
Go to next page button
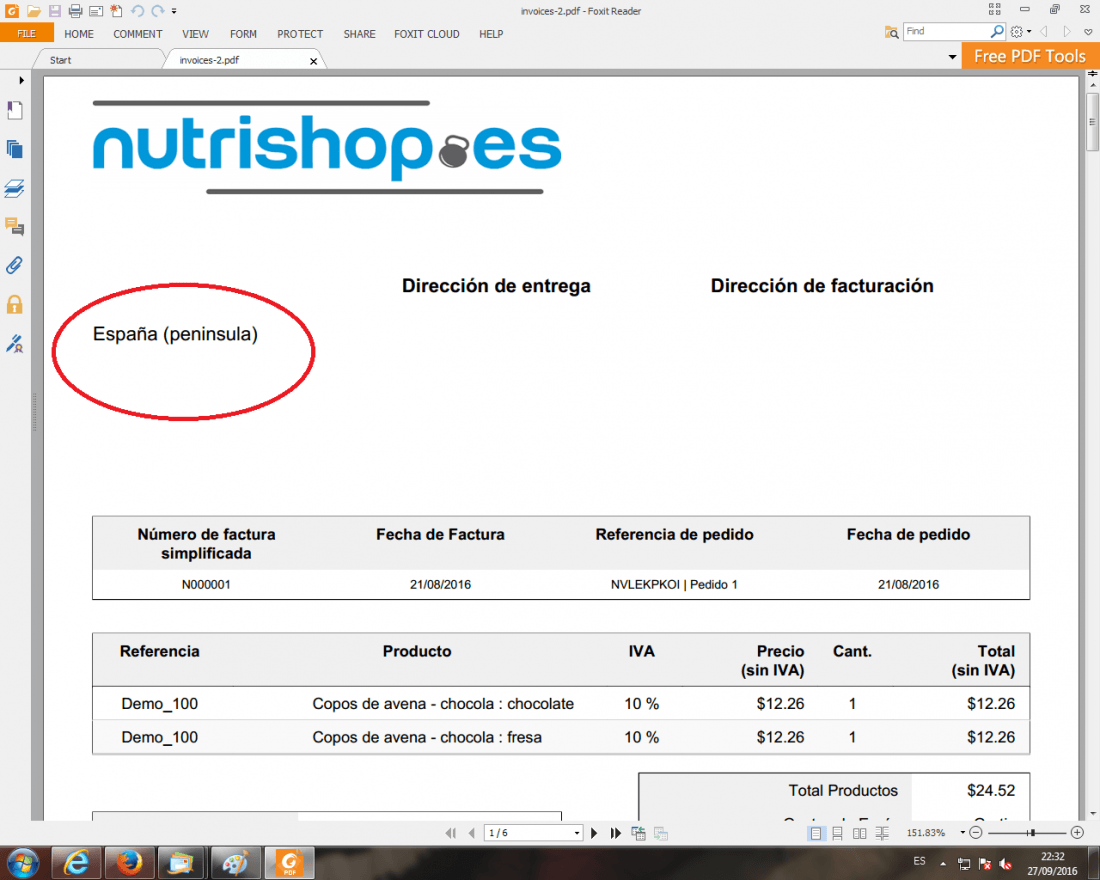[x=594, y=833]
